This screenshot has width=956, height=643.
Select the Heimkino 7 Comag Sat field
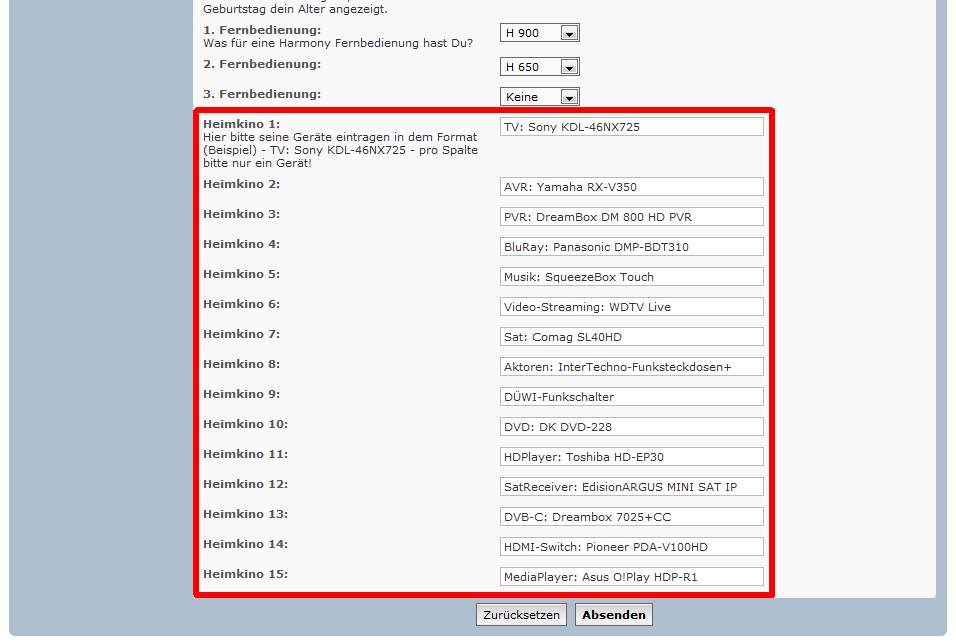pyautogui.click(x=632, y=337)
